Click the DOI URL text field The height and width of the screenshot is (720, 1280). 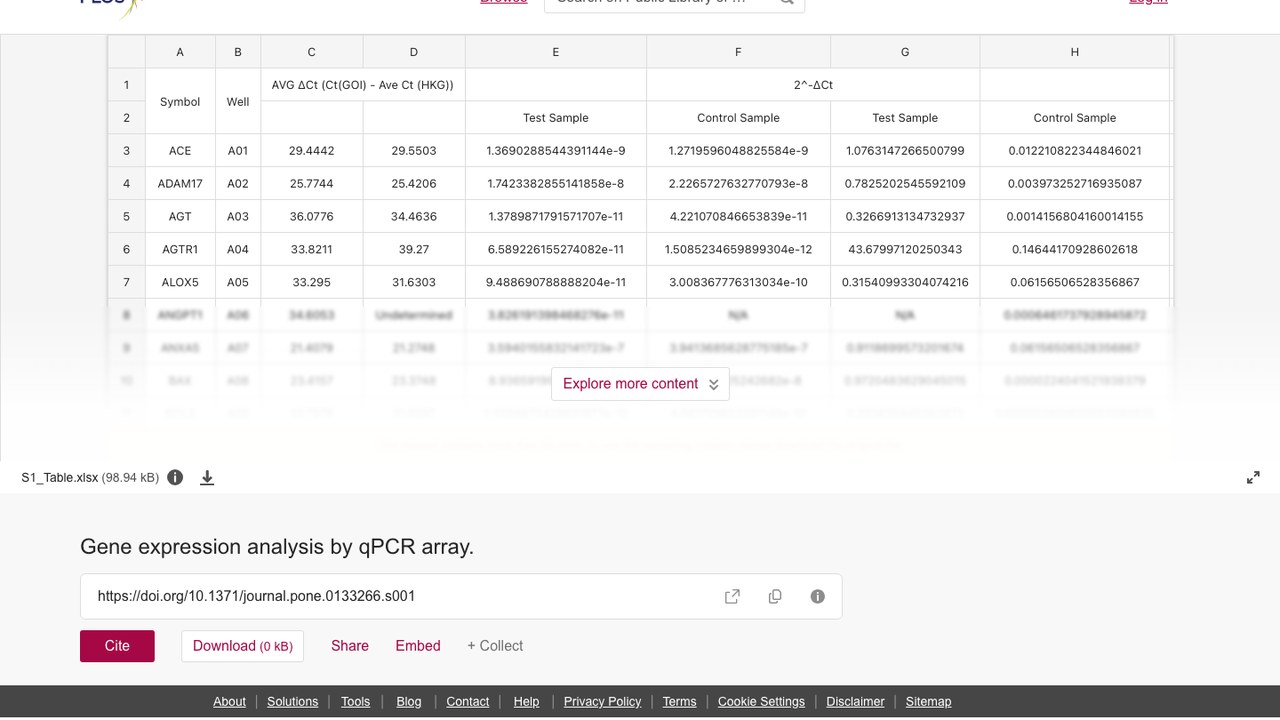(x=461, y=596)
